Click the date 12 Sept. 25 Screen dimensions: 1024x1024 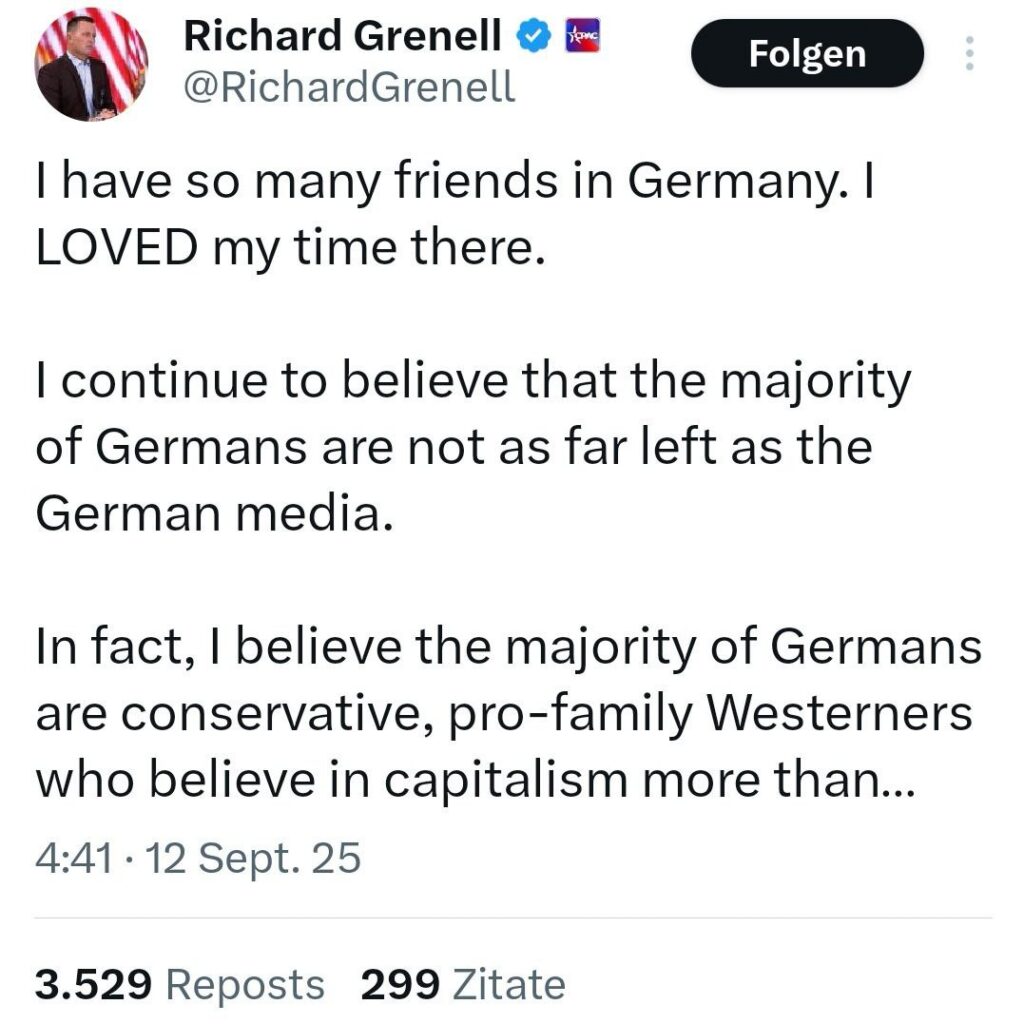point(253,858)
